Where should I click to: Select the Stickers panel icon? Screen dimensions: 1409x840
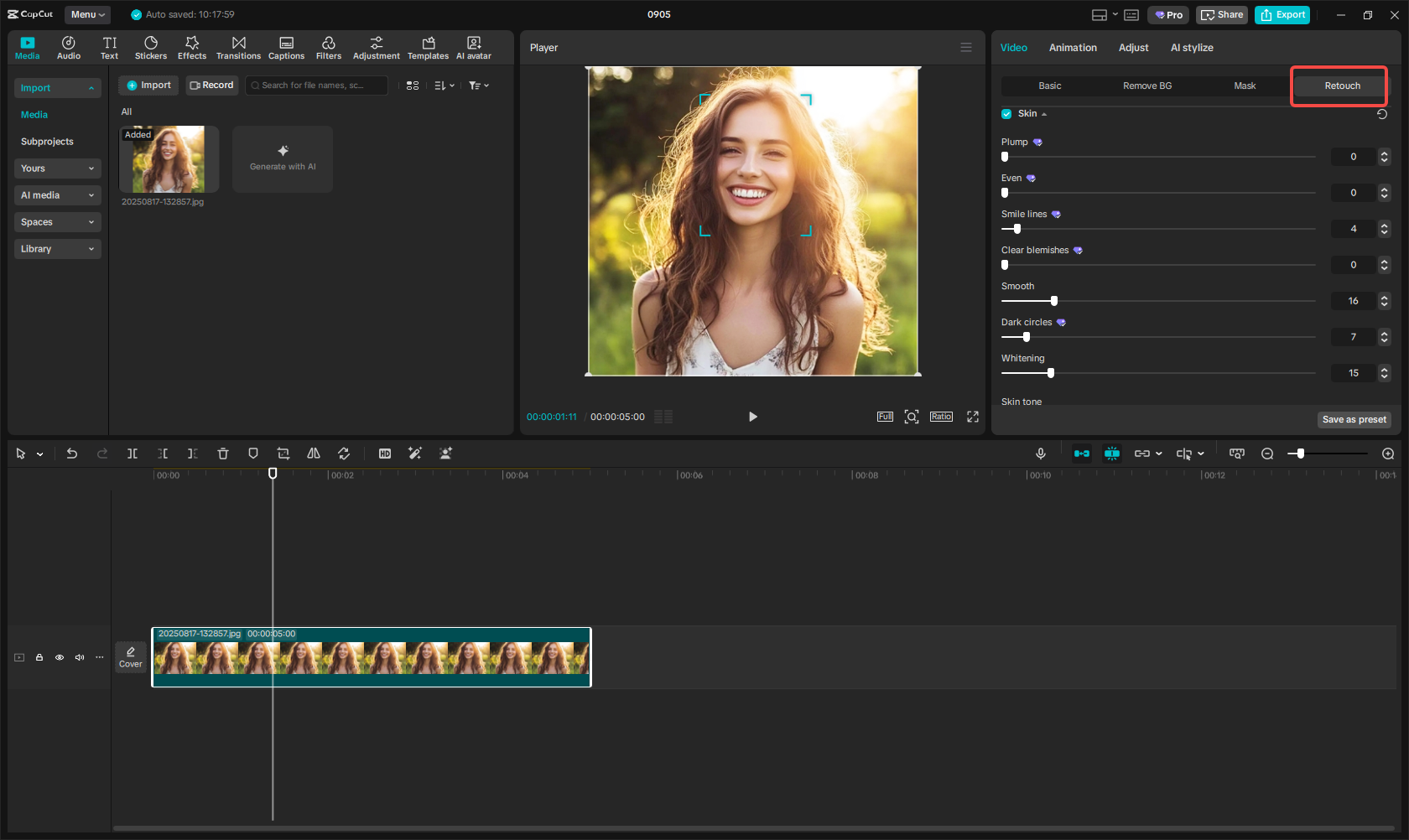[151, 46]
